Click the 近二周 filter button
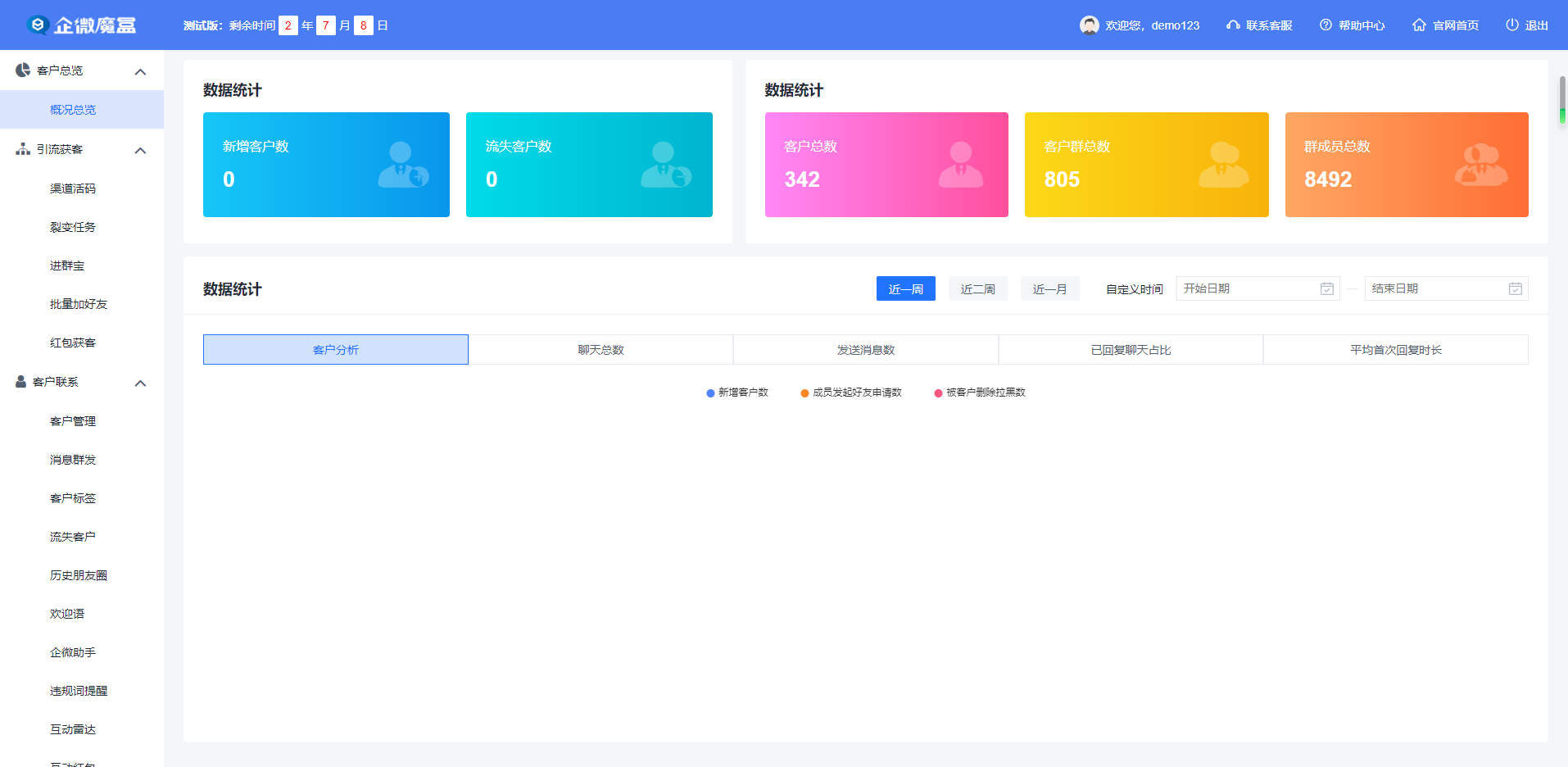 point(978,288)
